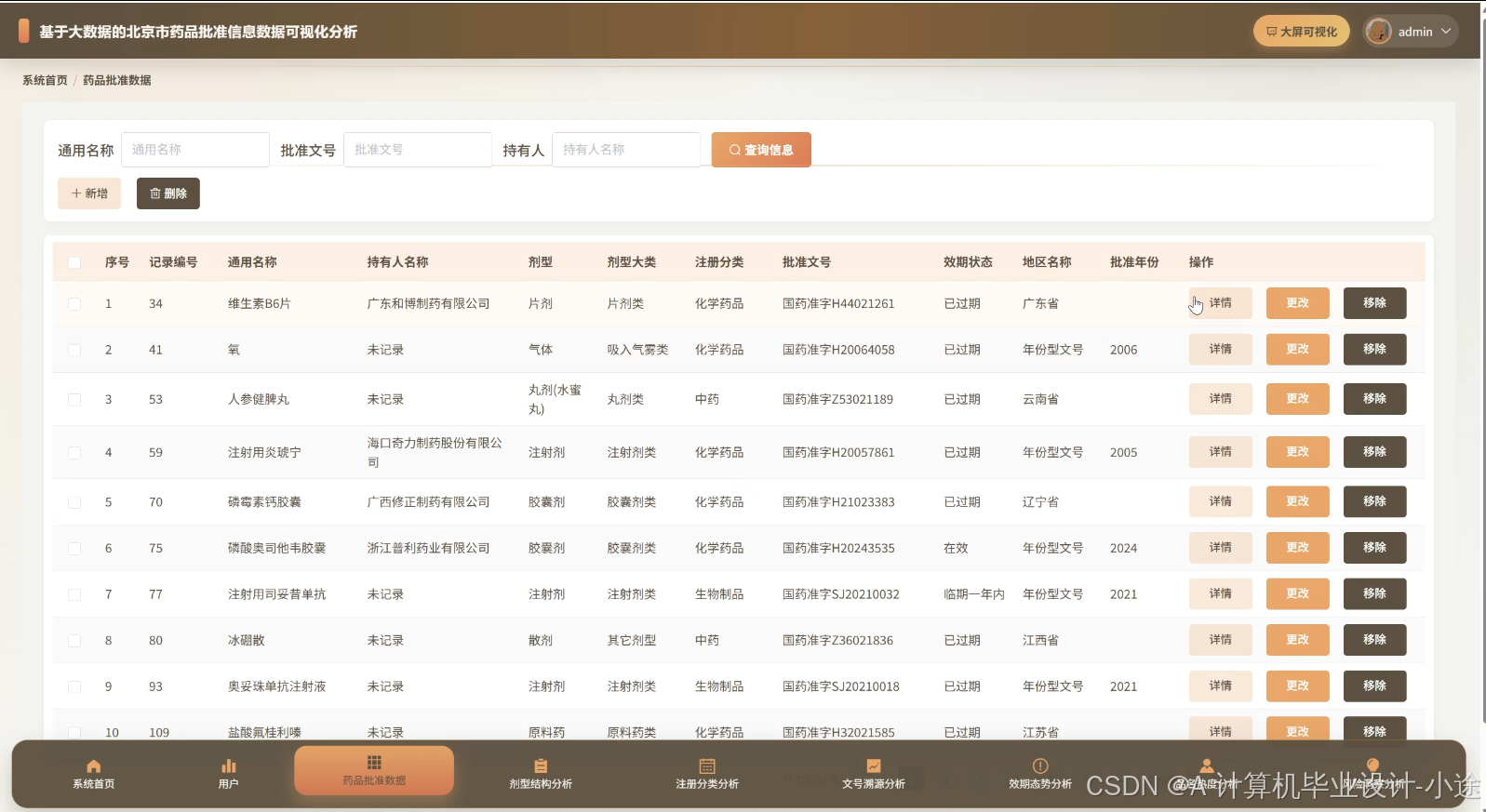Select 药品批准数据 bottom navigation tab
Viewport: 1486px width, 812px height.
(374, 771)
